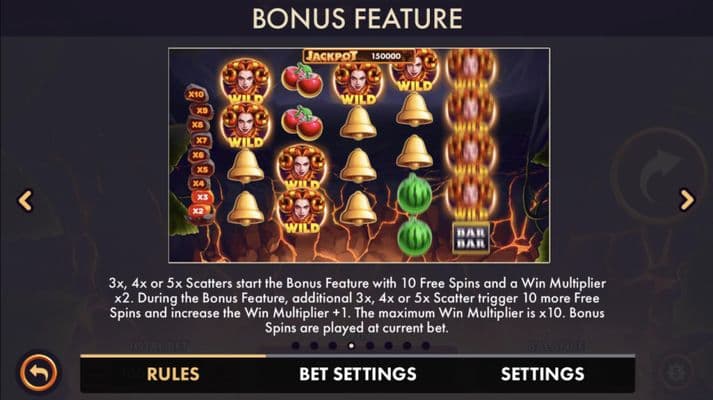Switch to the Bet Settings tab
Viewport: 713px width, 400px height.
pos(357,374)
